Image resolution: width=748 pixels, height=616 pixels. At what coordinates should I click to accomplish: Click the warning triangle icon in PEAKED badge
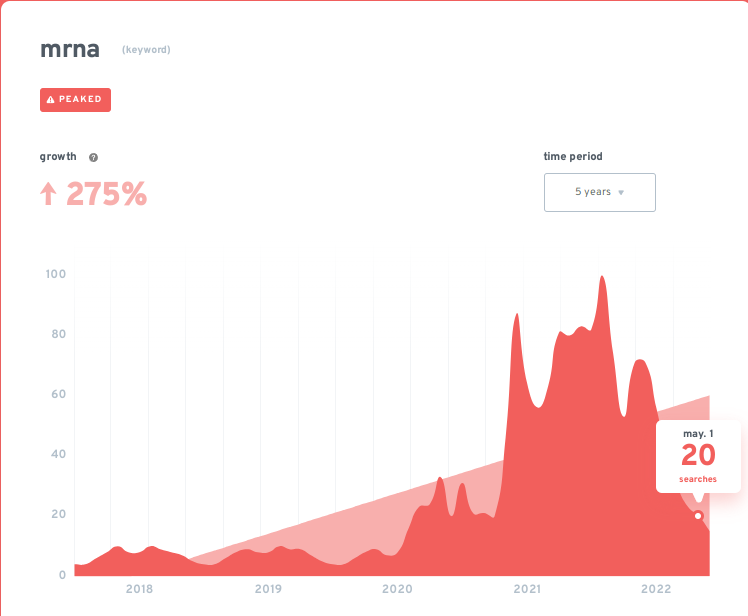click(x=51, y=100)
